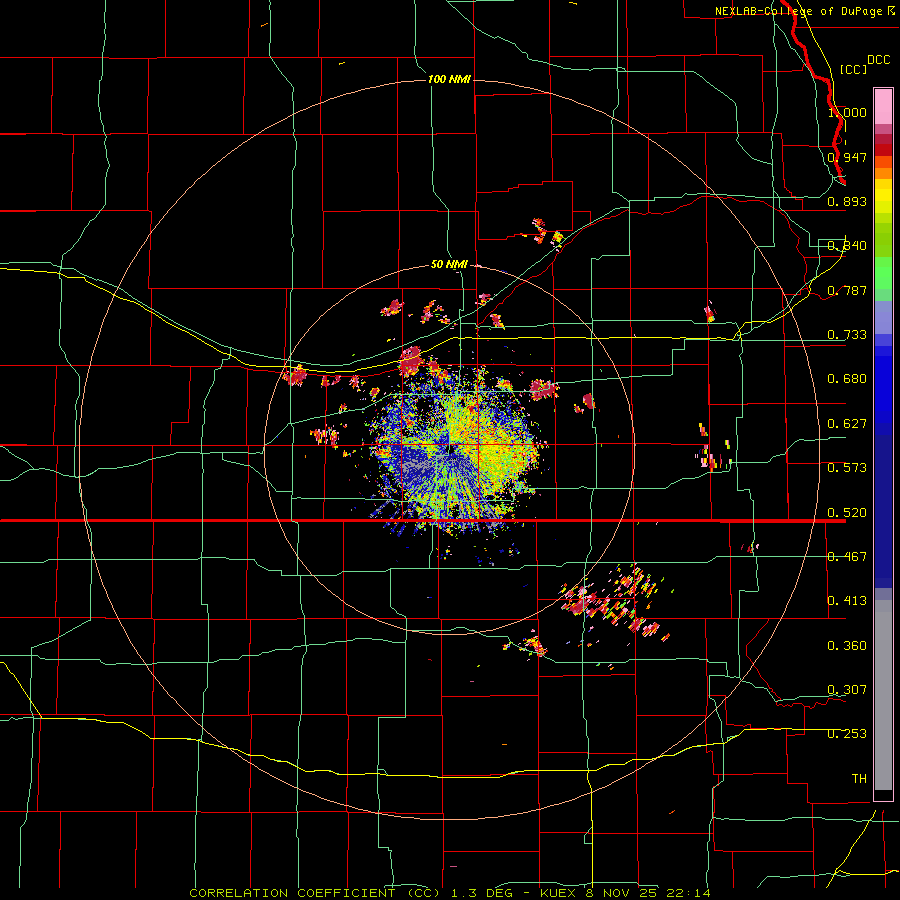The width and height of the screenshot is (900, 900).
Task: Click the CORRELATION COEFFICIENT (CC) caption text
Action: (315, 893)
